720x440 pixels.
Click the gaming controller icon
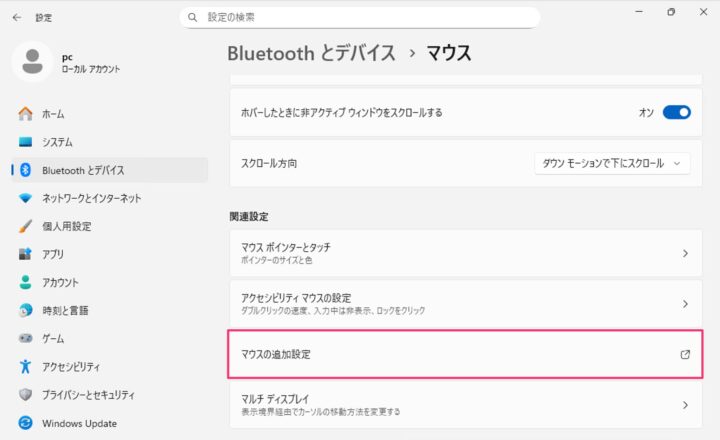pos(25,339)
